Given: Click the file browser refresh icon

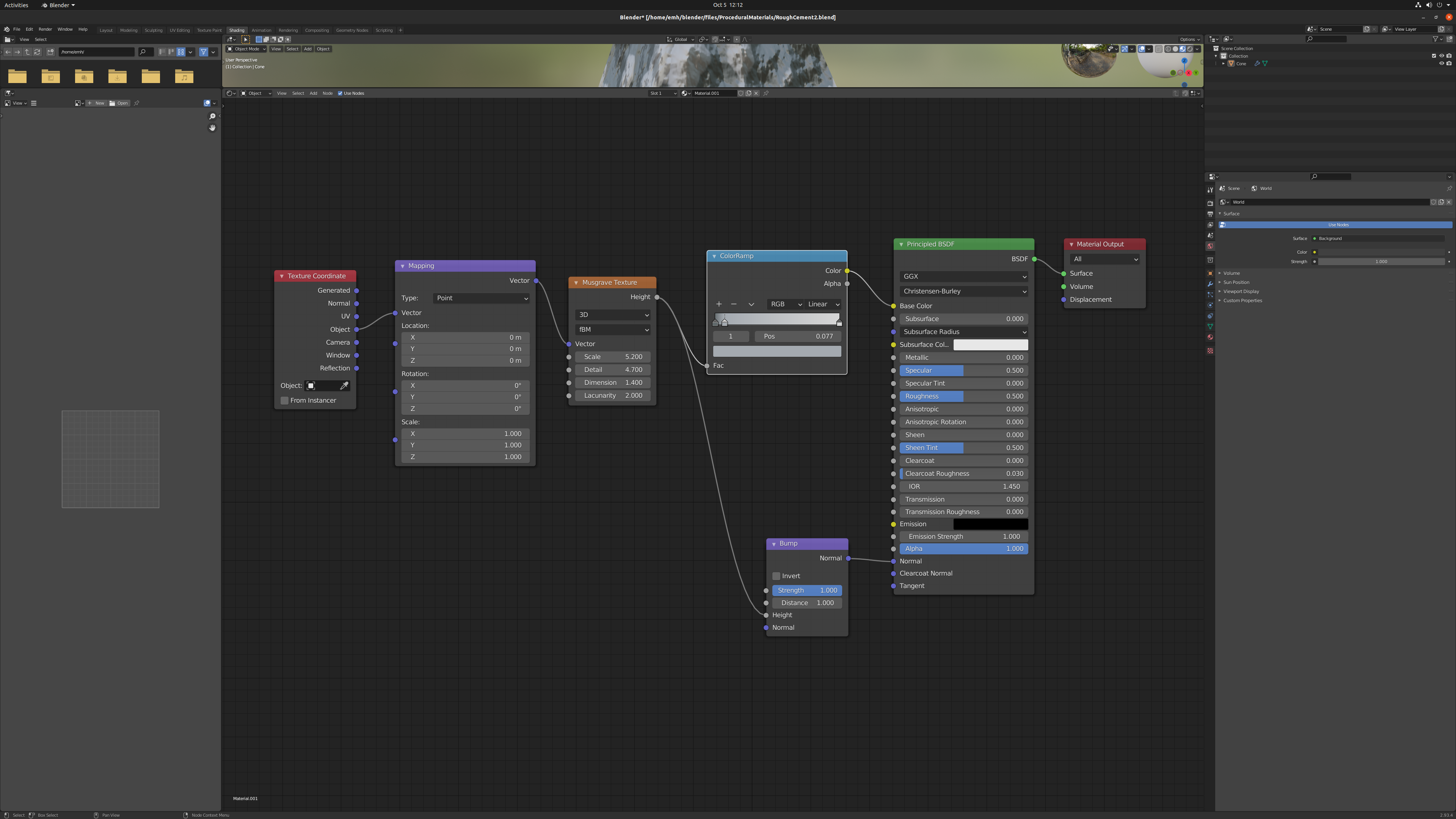Looking at the screenshot, I should pyautogui.click(x=37, y=52).
